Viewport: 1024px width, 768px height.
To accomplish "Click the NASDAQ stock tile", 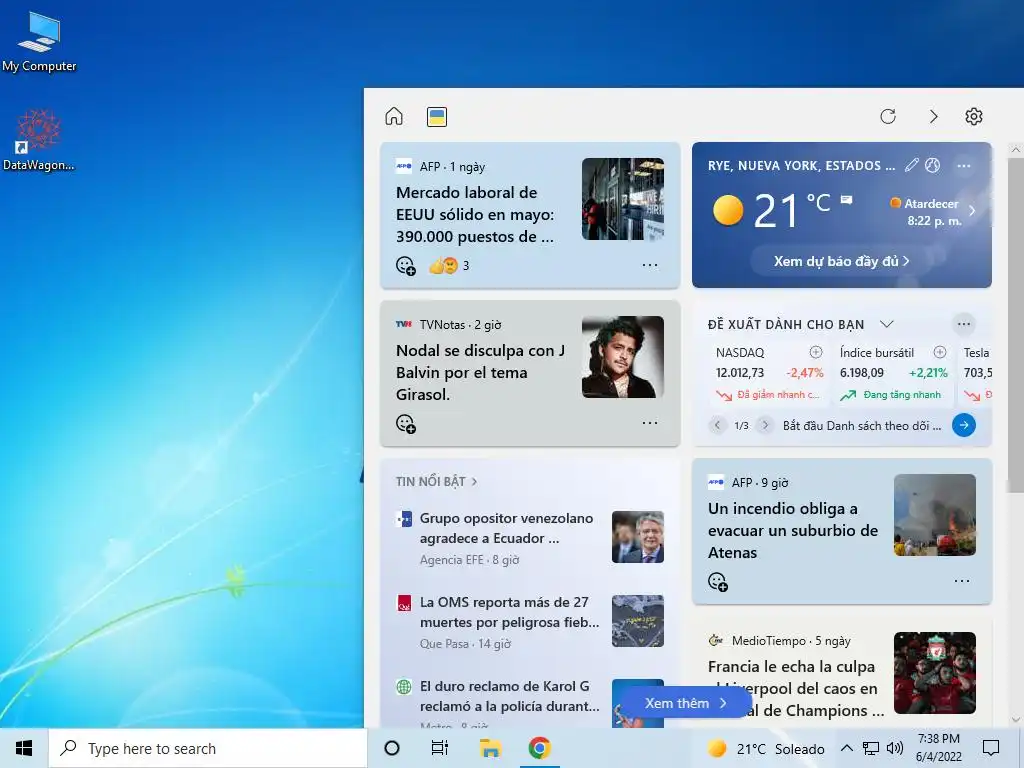I will (768, 374).
